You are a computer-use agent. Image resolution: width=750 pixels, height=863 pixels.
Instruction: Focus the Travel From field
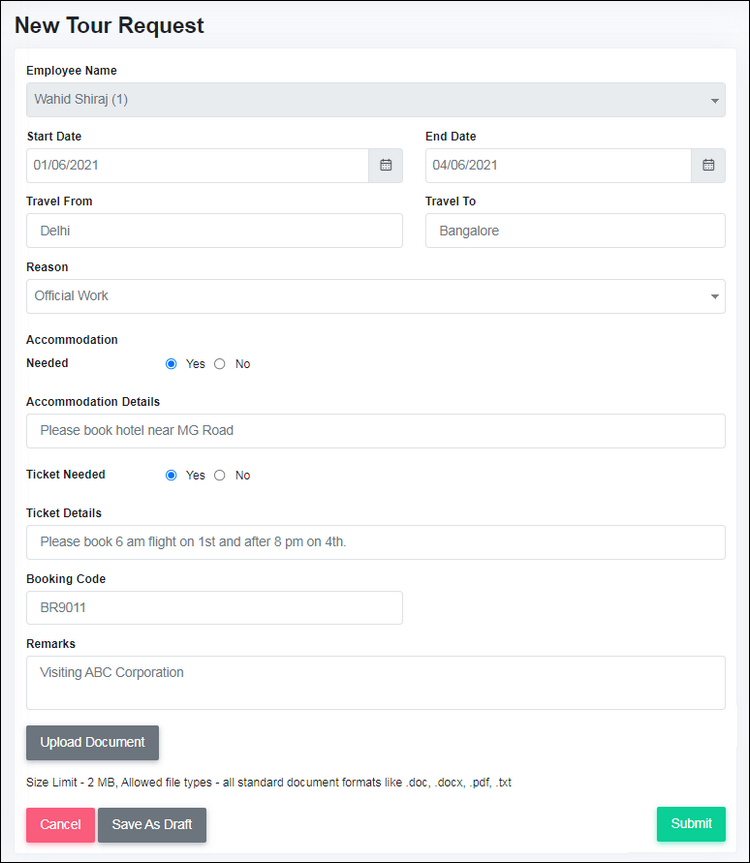(215, 231)
